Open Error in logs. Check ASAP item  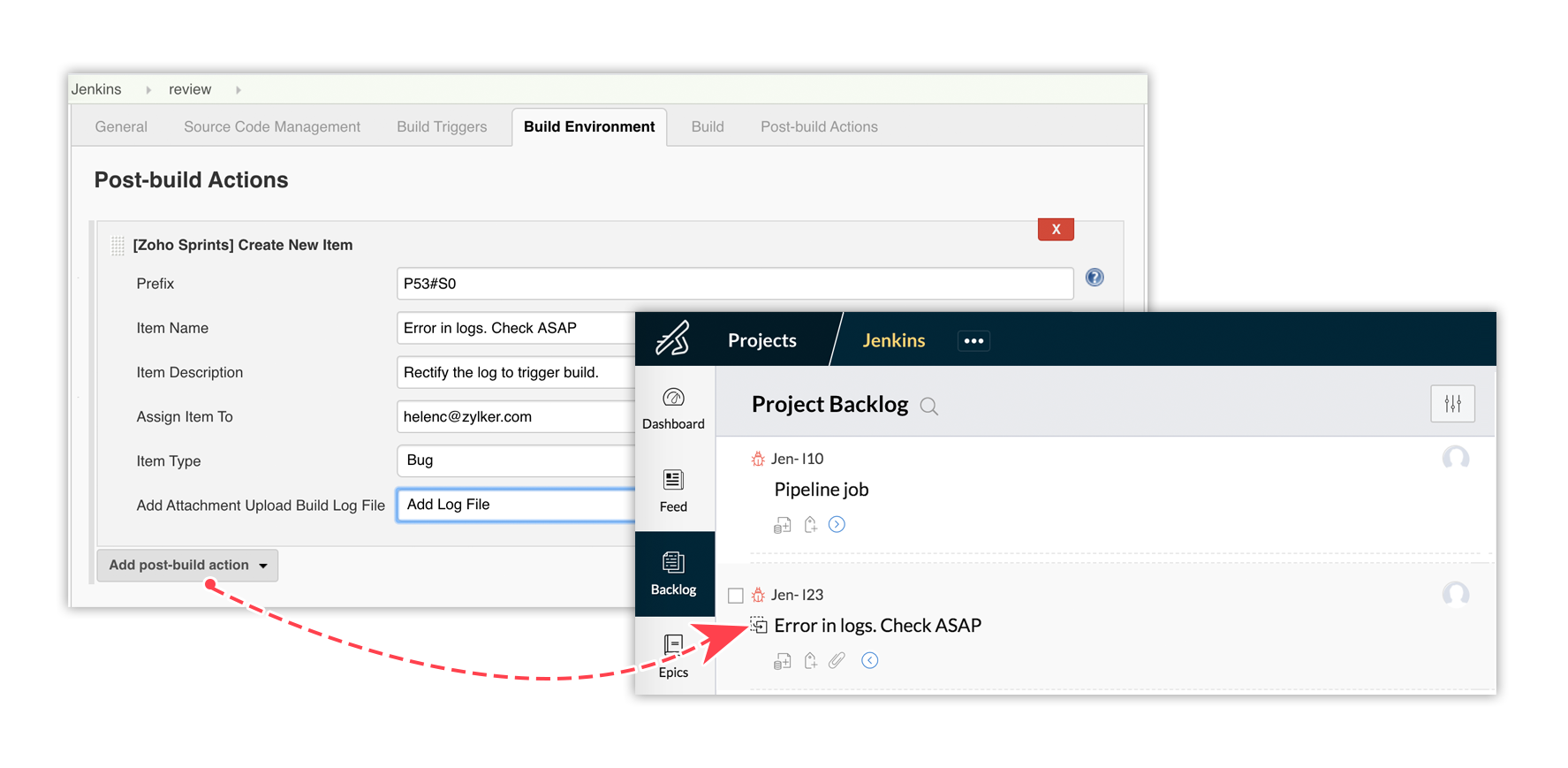coord(878,626)
